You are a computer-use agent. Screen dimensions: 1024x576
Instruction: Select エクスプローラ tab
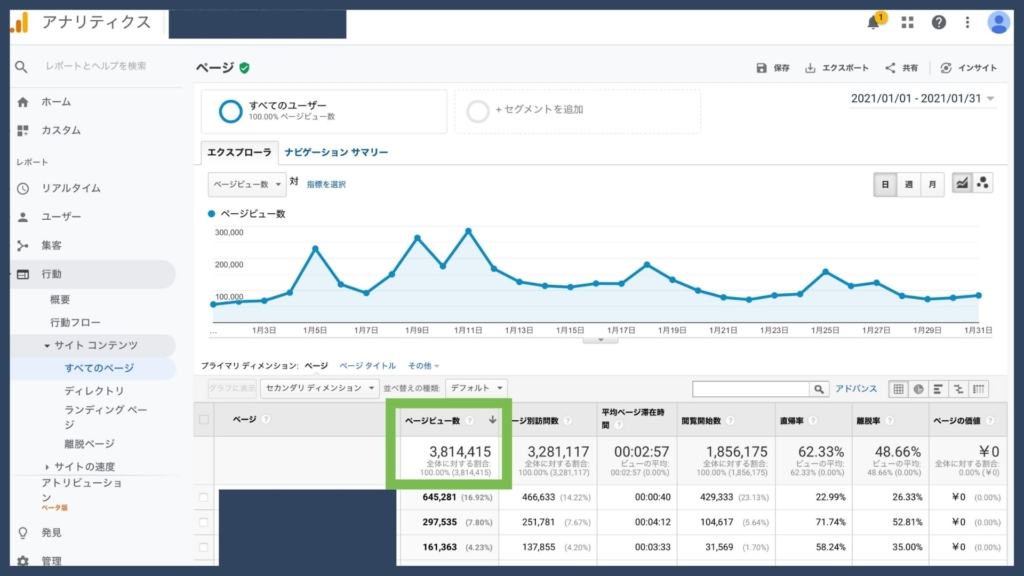pos(239,152)
